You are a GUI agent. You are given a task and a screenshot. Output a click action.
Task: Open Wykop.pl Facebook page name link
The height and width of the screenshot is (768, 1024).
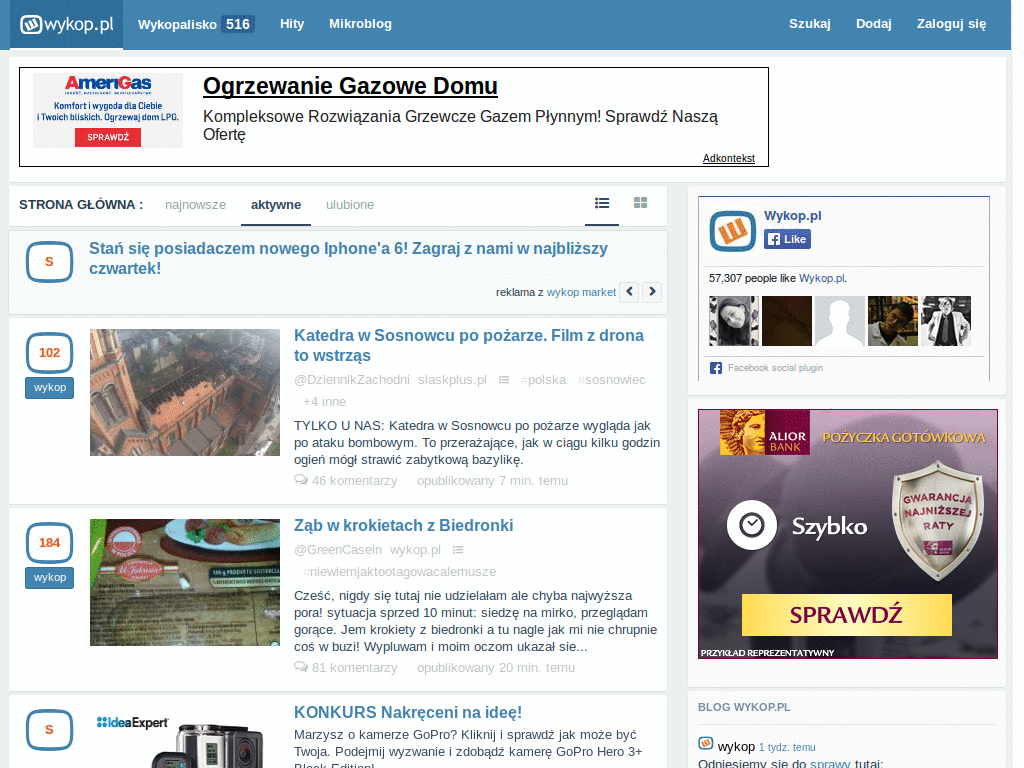pyautogui.click(x=793, y=216)
